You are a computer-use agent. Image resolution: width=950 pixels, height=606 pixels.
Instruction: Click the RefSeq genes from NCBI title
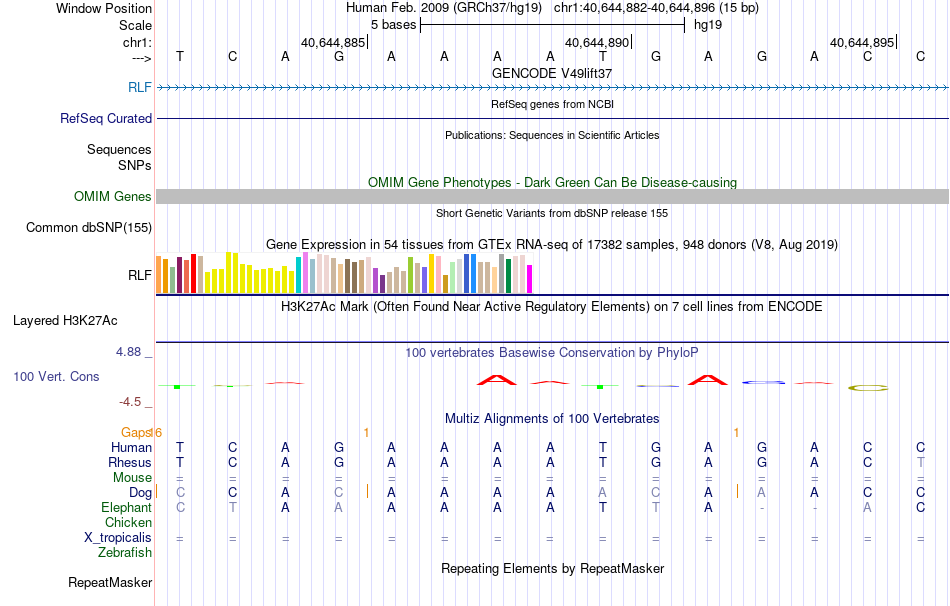coord(552,104)
